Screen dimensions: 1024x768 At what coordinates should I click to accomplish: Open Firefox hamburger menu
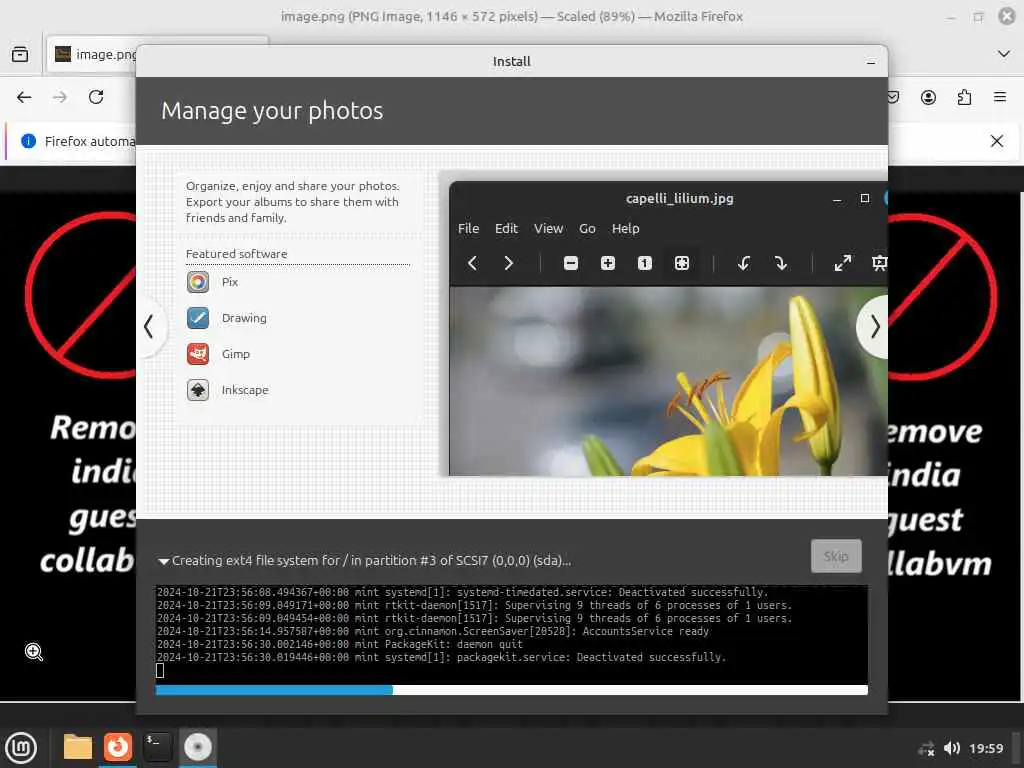[x=1000, y=97]
